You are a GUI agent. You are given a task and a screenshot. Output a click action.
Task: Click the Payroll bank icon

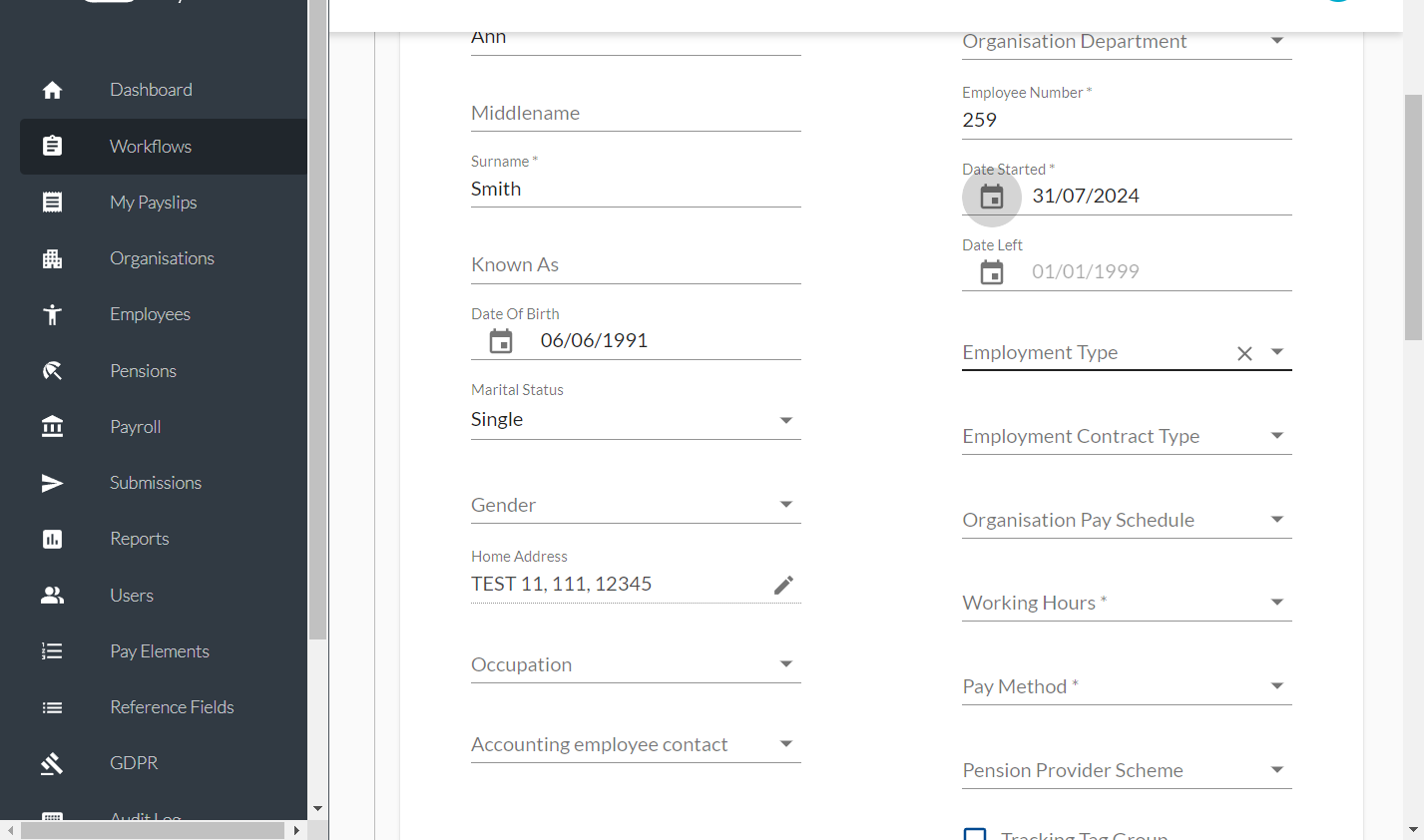(x=53, y=427)
